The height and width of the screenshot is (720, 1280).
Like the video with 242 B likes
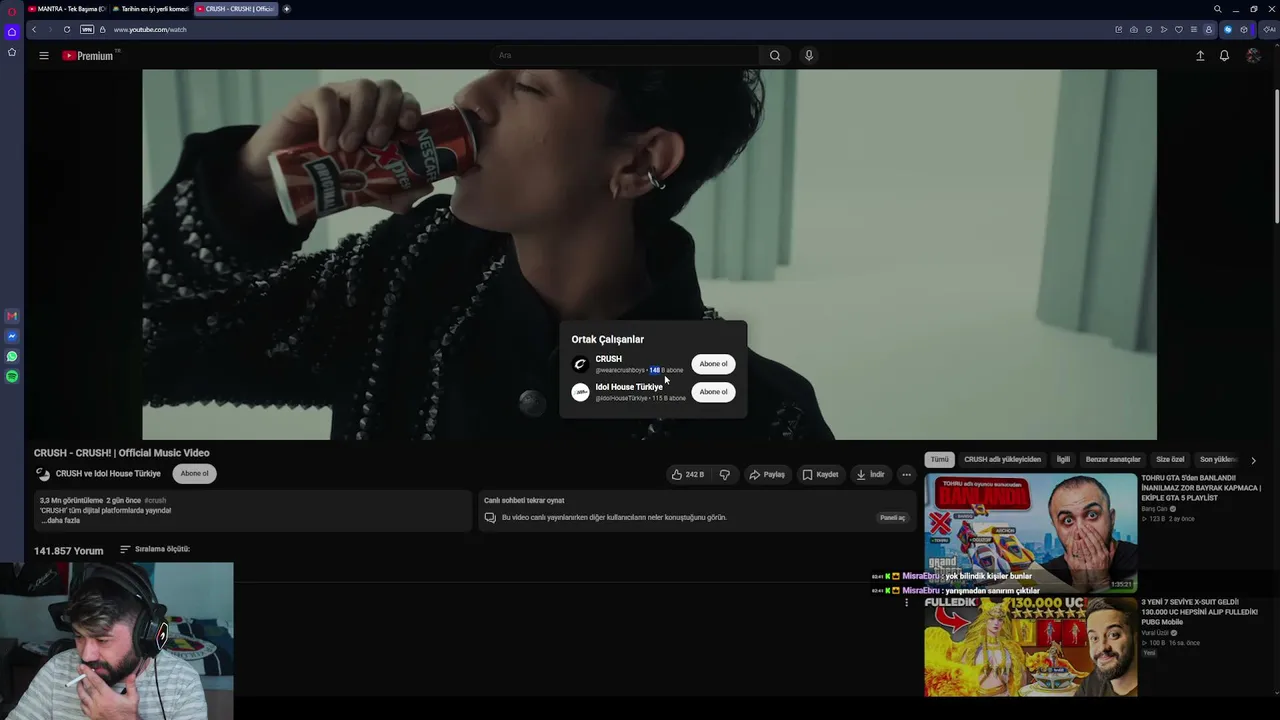click(x=688, y=474)
